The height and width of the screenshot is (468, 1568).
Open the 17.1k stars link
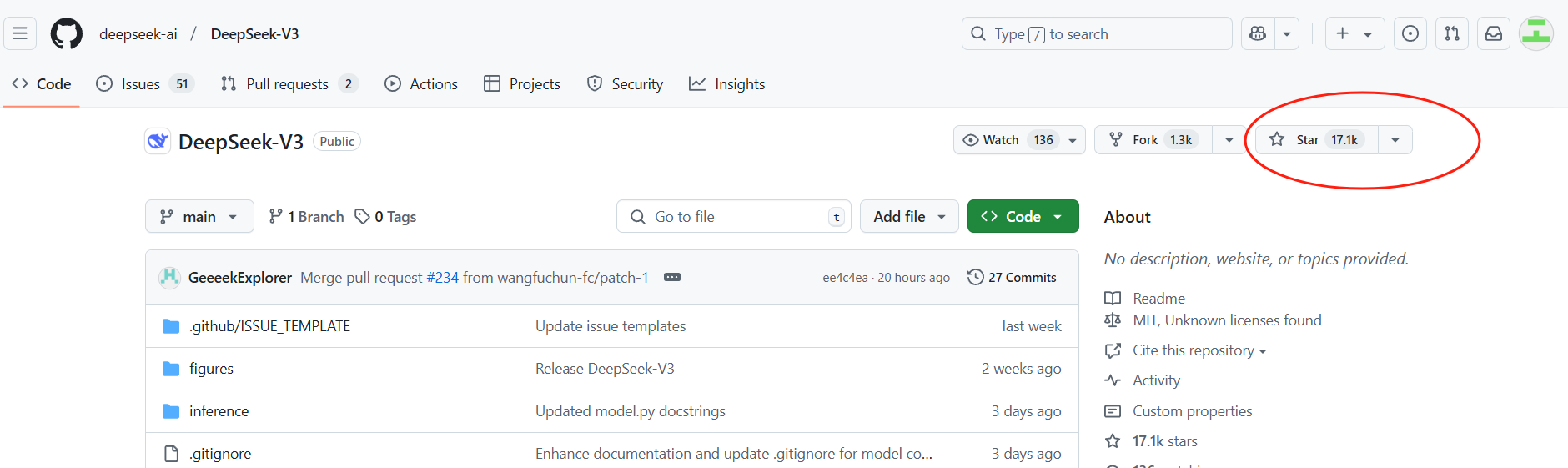click(x=1164, y=441)
